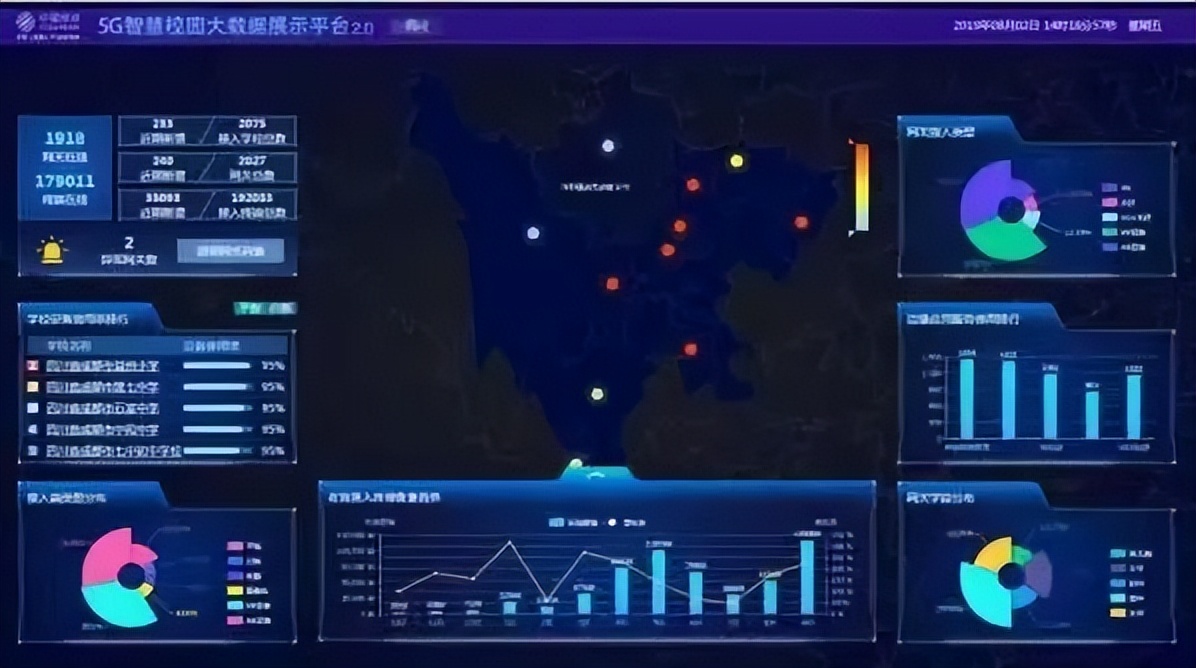Select the first-ranked school row with red badge
Screen dimensions: 1196x668
tap(156, 366)
